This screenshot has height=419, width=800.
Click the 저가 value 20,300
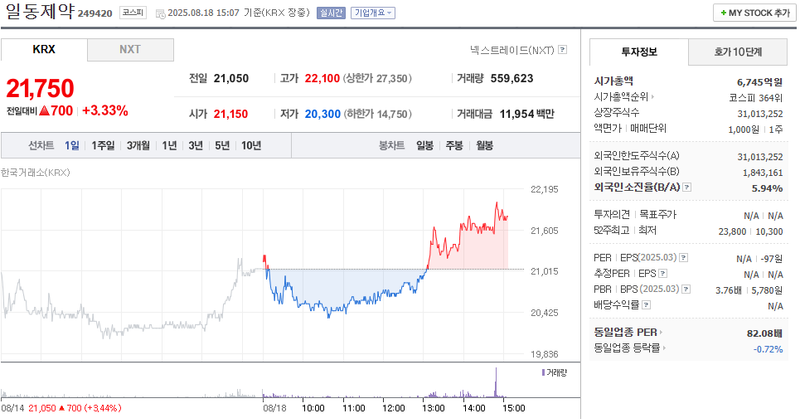pos(322,114)
